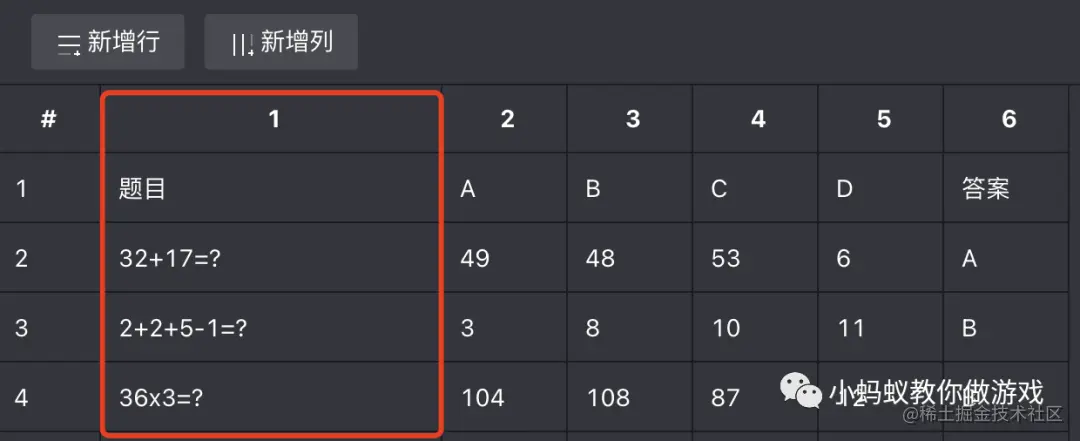Viewport: 1080px width, 441px height.
Task: Click the cell with value 53
Action: 756,258
